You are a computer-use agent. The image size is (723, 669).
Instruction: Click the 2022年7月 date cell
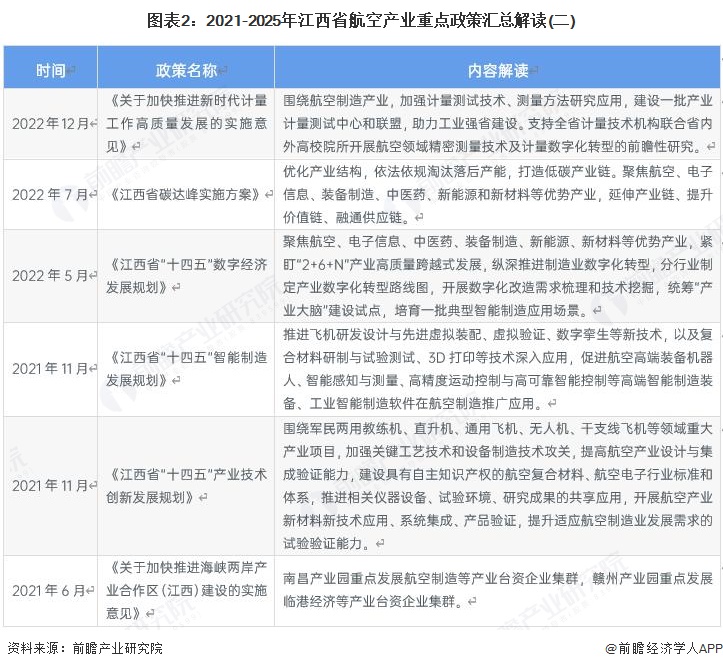52,194
